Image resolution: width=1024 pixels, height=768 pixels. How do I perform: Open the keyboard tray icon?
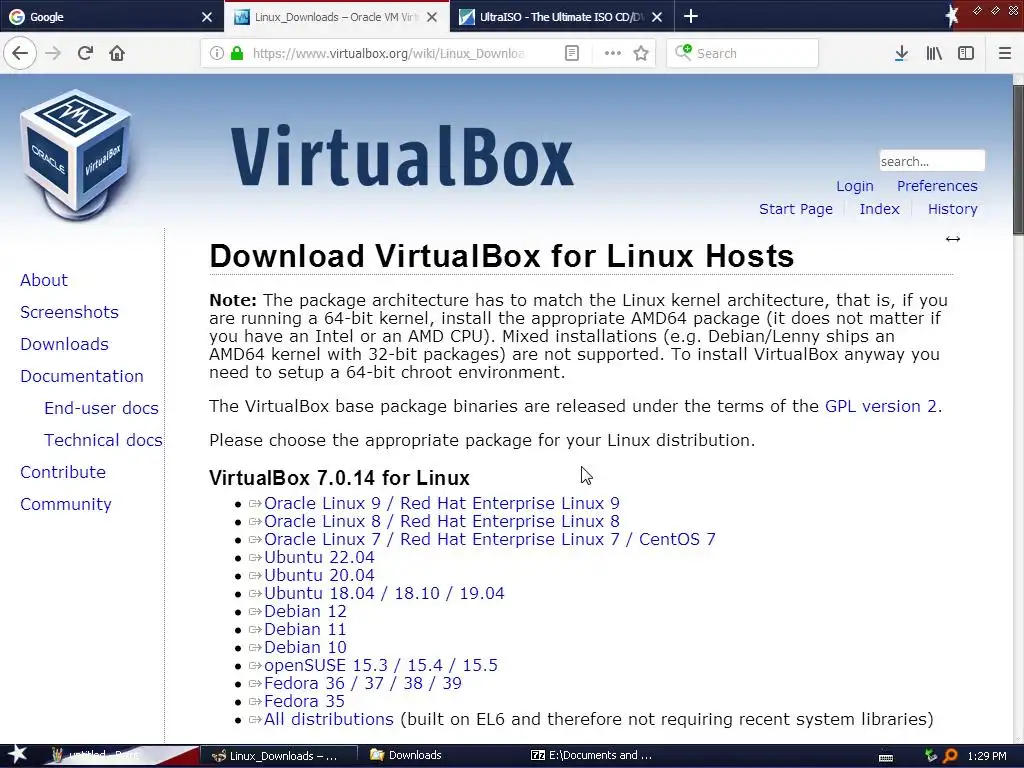click(x=886, y=756)
